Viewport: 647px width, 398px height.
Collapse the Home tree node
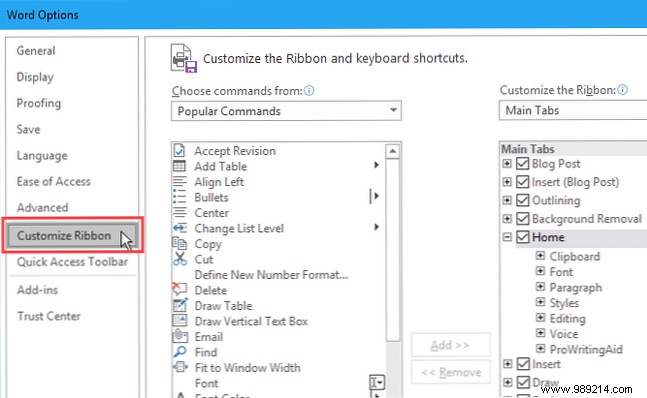point(507,237)
